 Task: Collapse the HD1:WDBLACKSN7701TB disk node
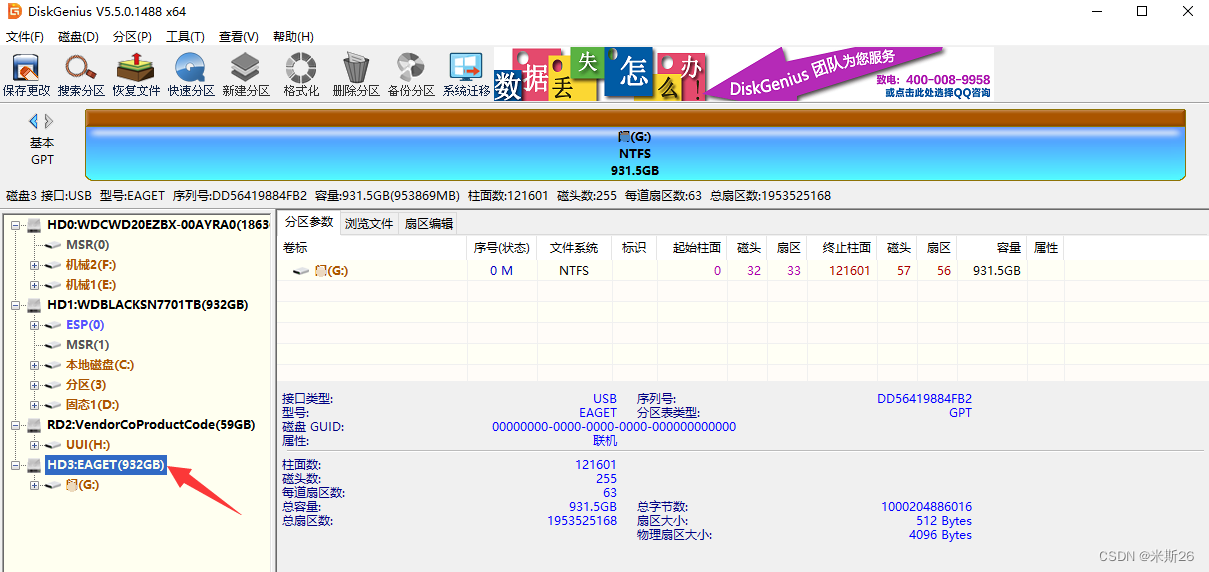[x=14, y=305]
